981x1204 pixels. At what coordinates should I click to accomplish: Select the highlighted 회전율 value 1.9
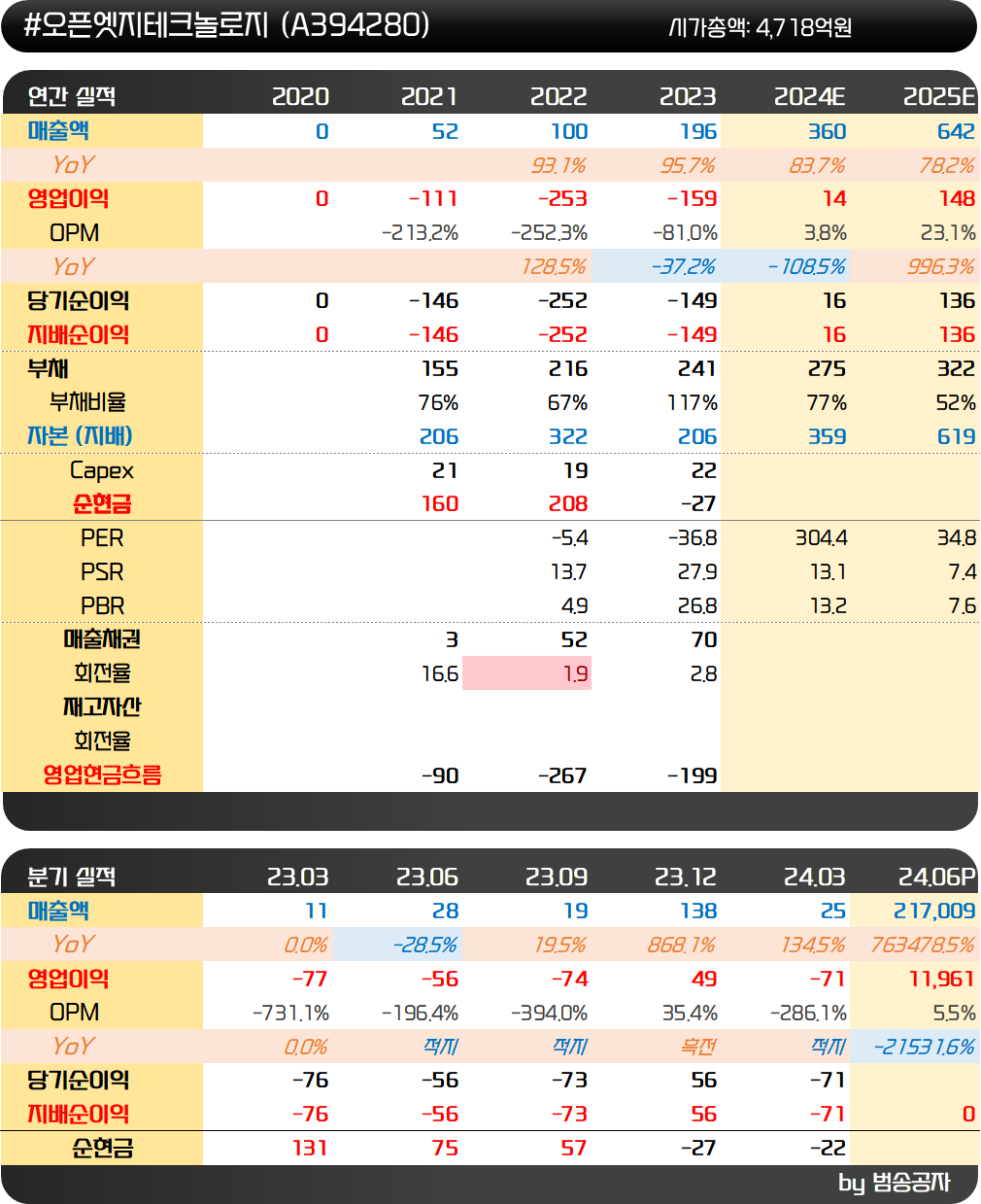pyautogui.click(x=575, y=673)
